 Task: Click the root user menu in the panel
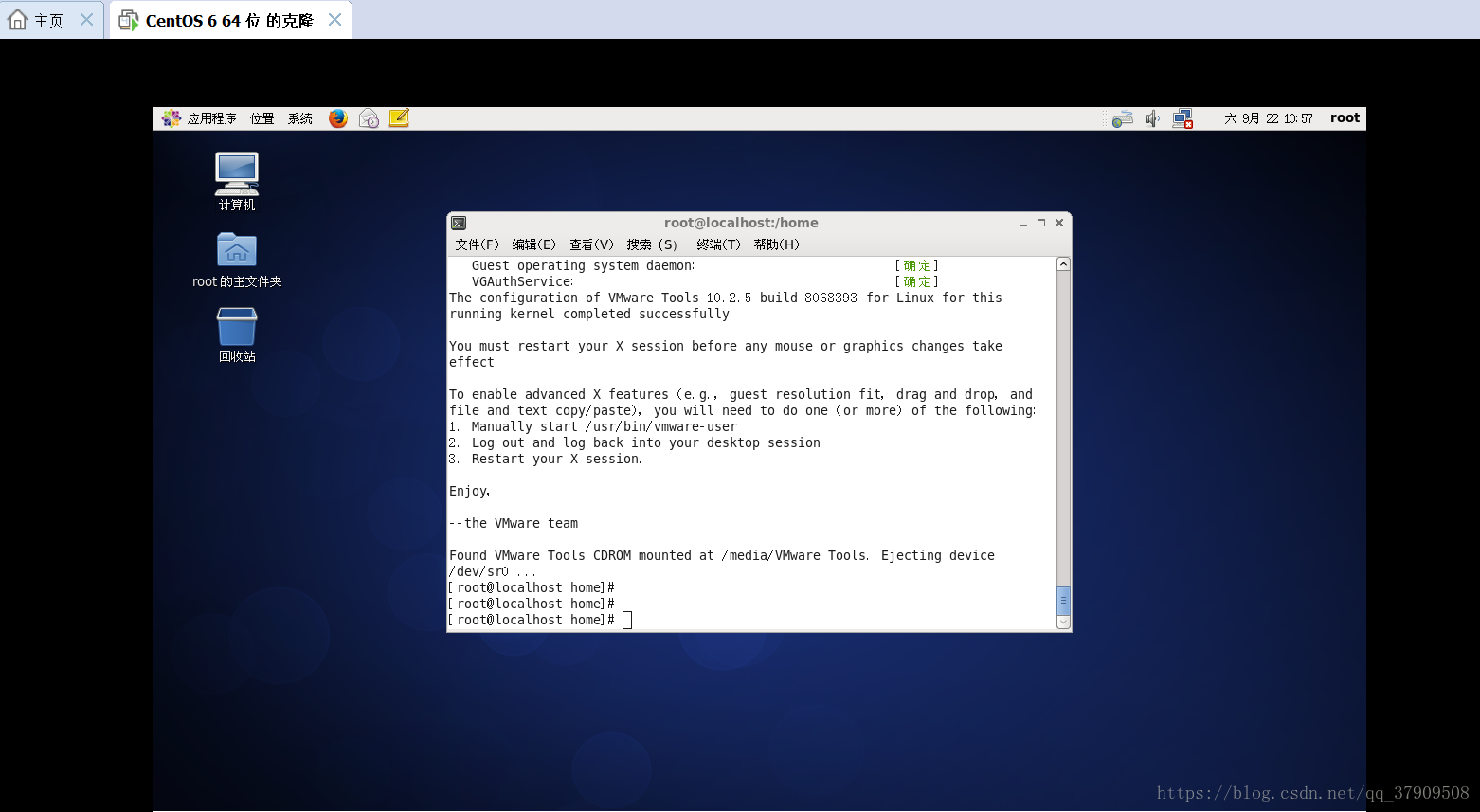pos(1345,118)
